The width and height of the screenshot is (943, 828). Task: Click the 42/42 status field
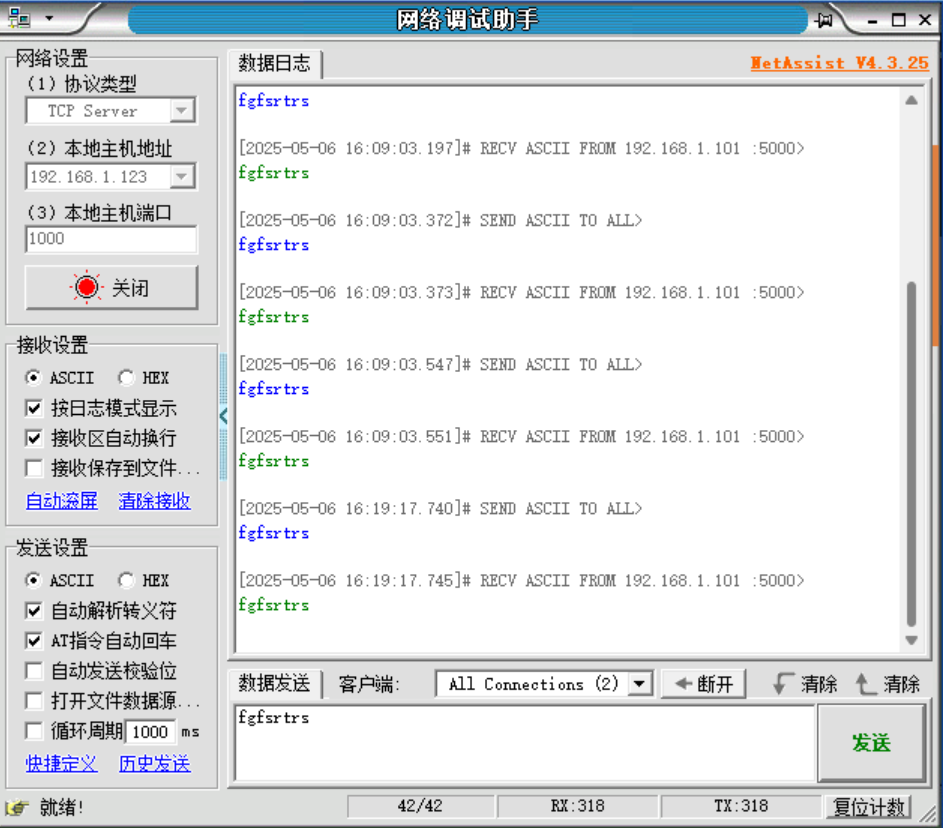click(x=420, y=806)
